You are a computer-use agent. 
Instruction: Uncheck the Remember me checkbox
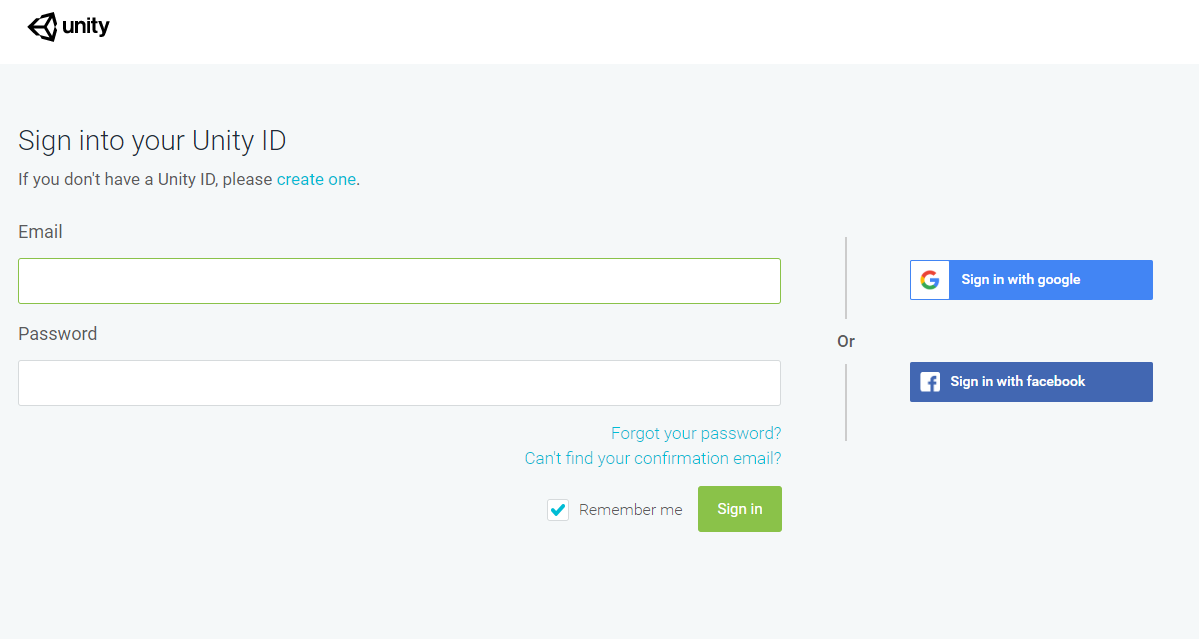(x=558, y=510)
